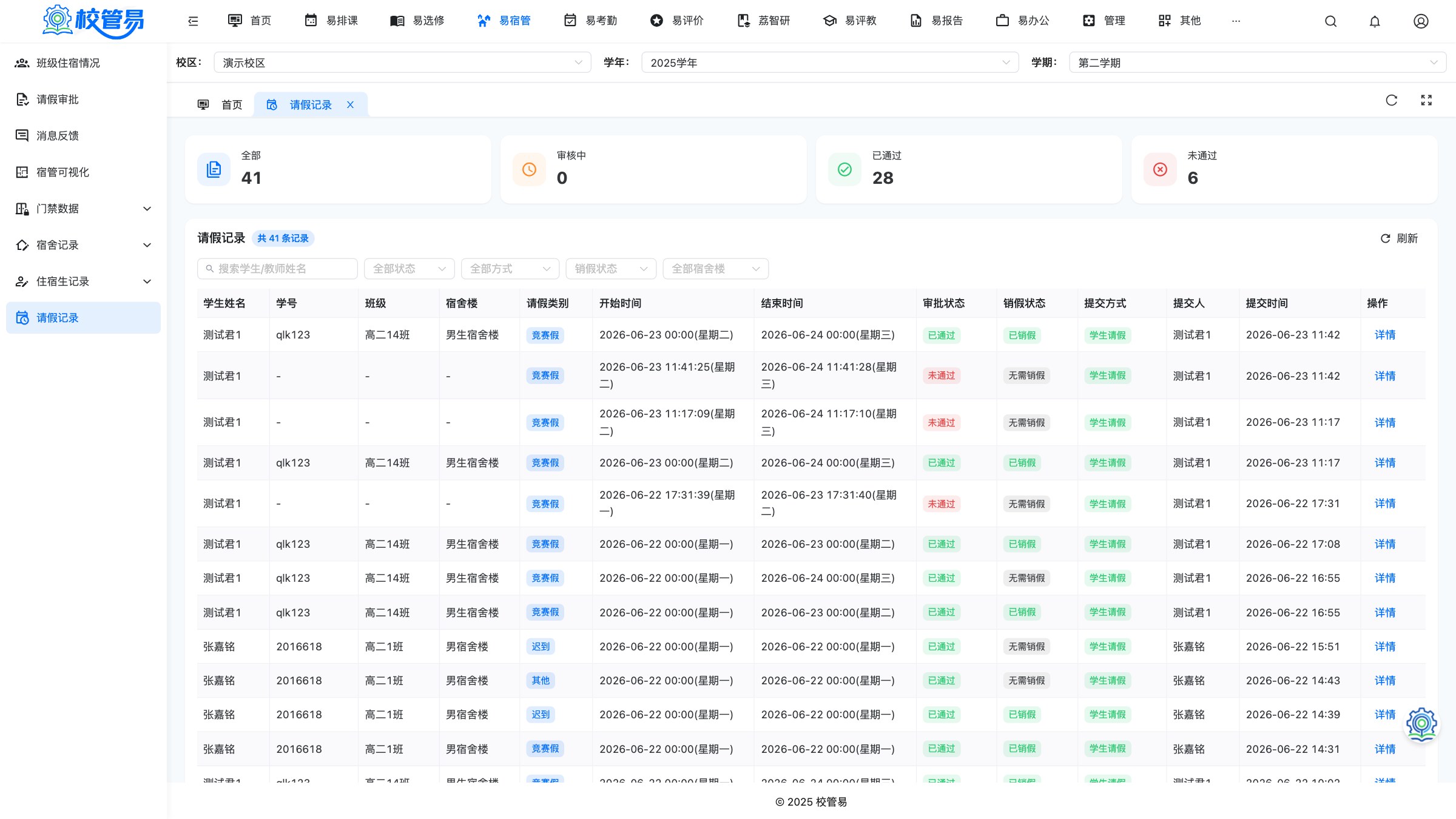1456x819 pixels.
Task: Open 销假状态 filter dropdown
Action: point(611,269)
